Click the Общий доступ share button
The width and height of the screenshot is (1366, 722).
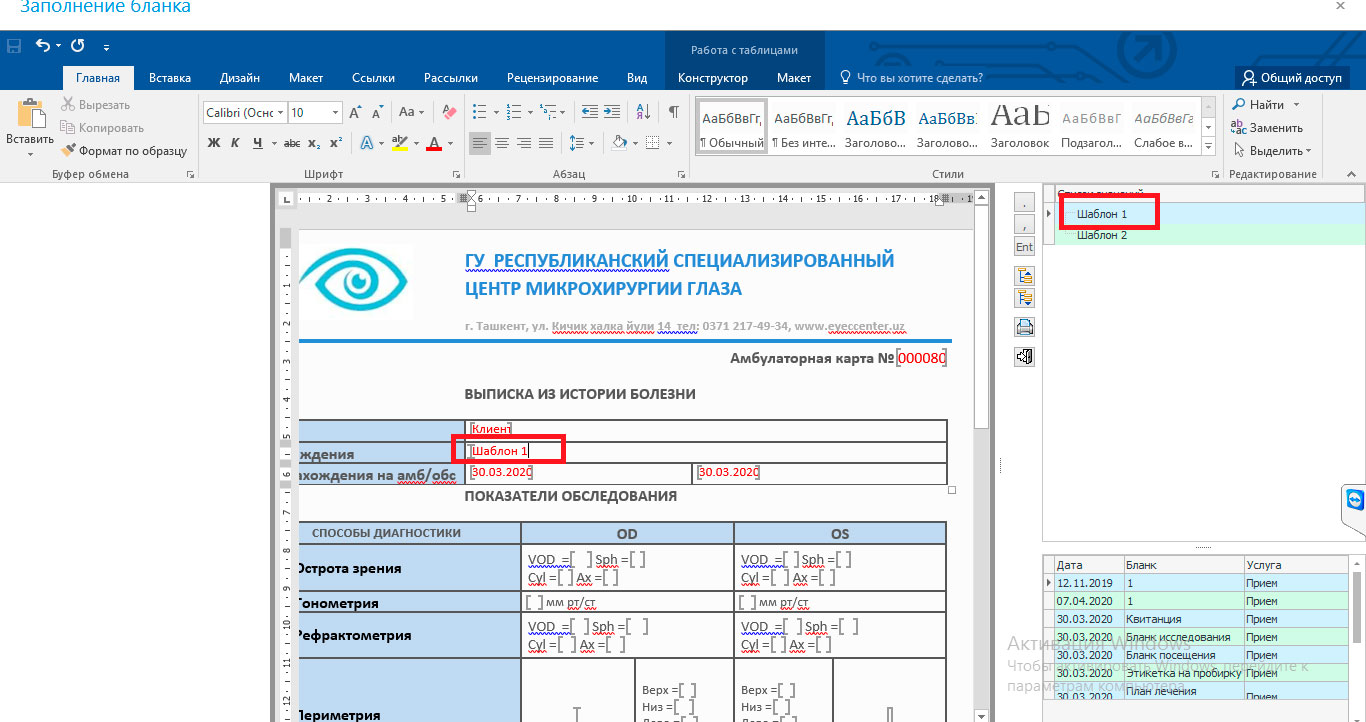pos(1293,78)
